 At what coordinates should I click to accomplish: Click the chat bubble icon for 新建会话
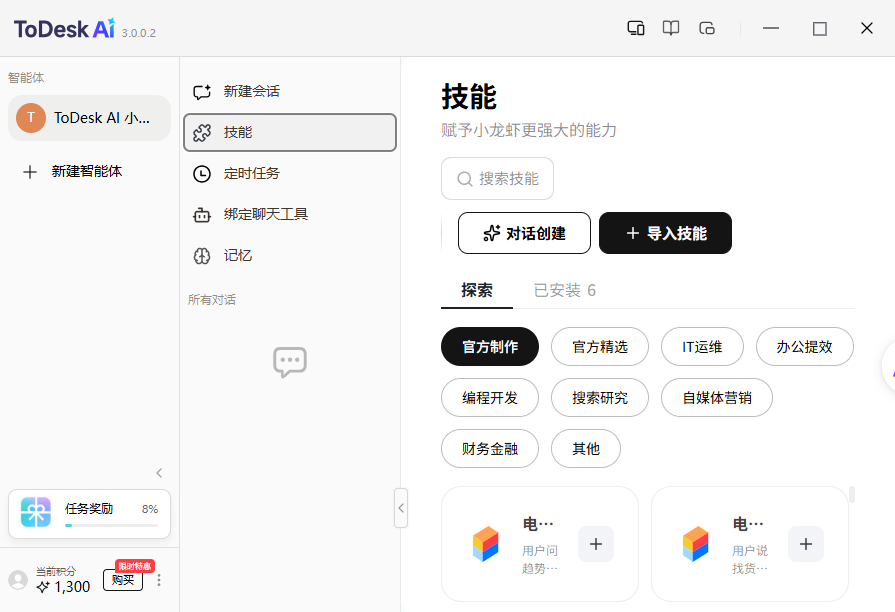(x=202, y=91)
